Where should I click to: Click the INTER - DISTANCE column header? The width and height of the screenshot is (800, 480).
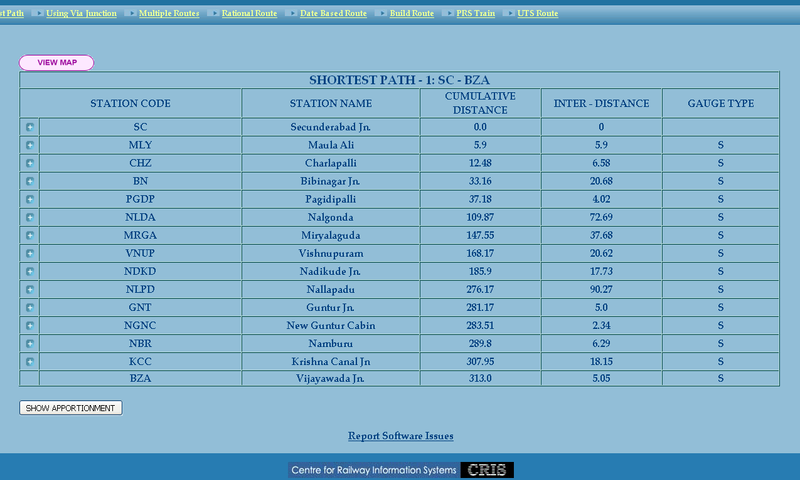602,104
